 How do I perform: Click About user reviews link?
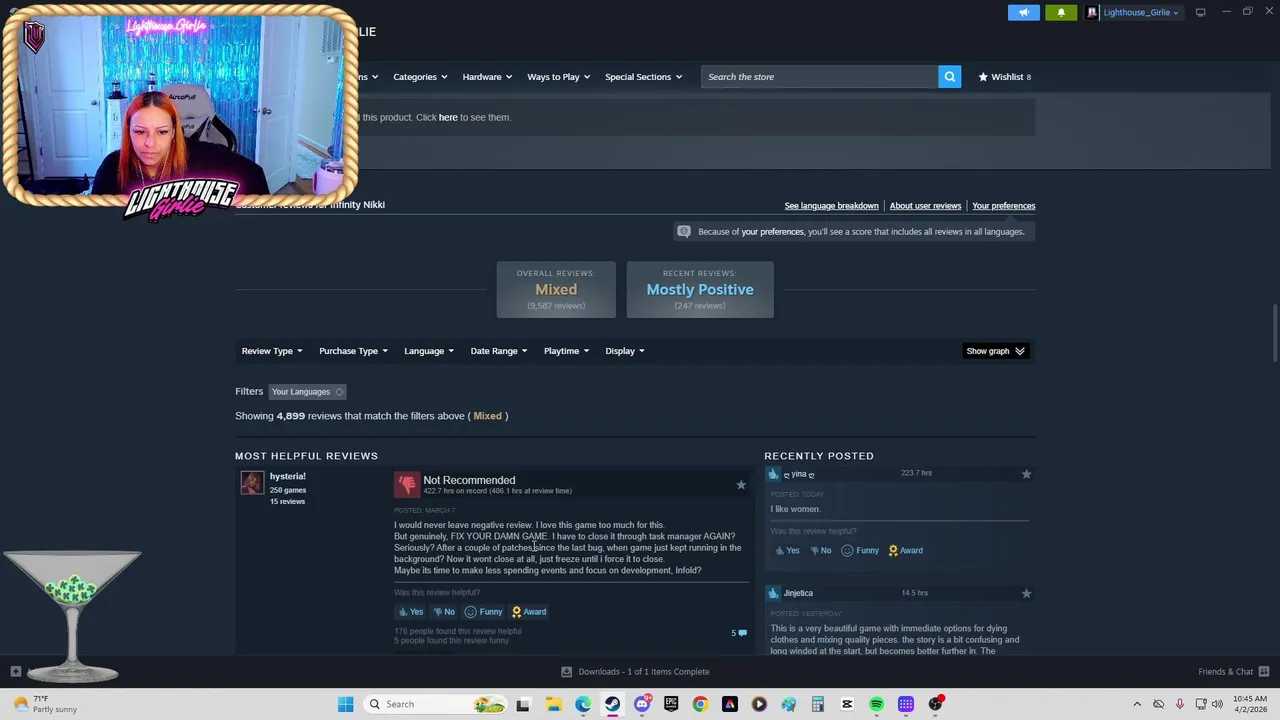[x=925, y=206]
